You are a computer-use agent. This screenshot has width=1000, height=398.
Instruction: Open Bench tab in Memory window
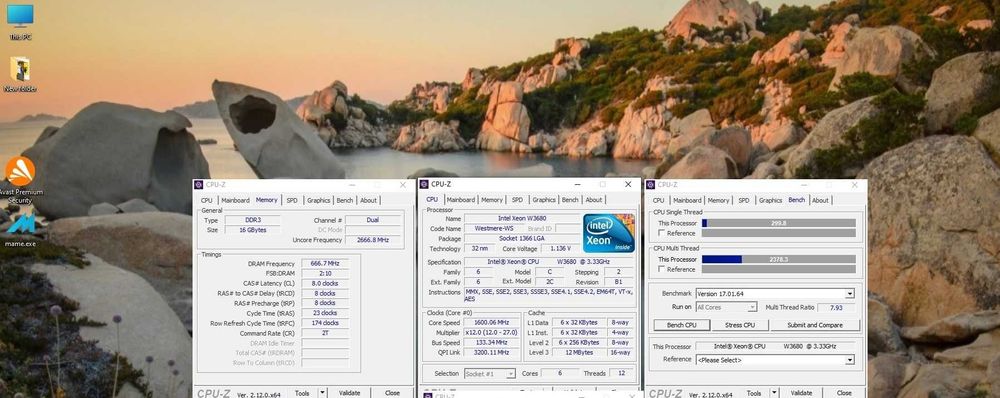click(x=345, y=200)
